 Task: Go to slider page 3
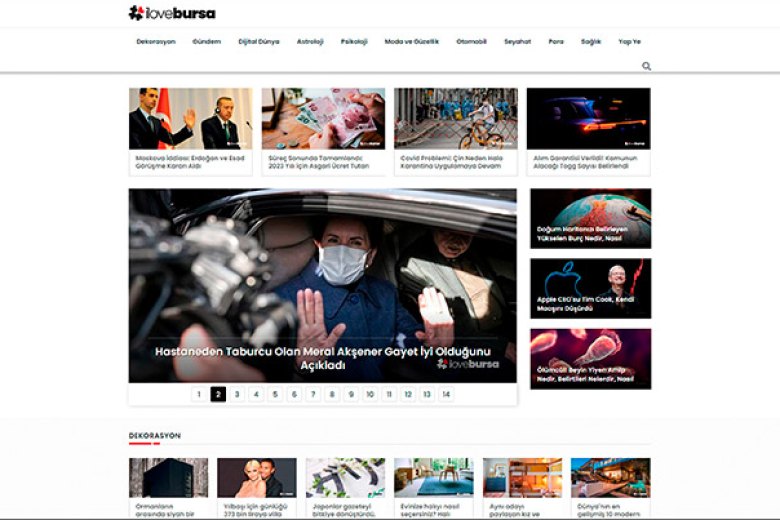click(x=237, y=394)
